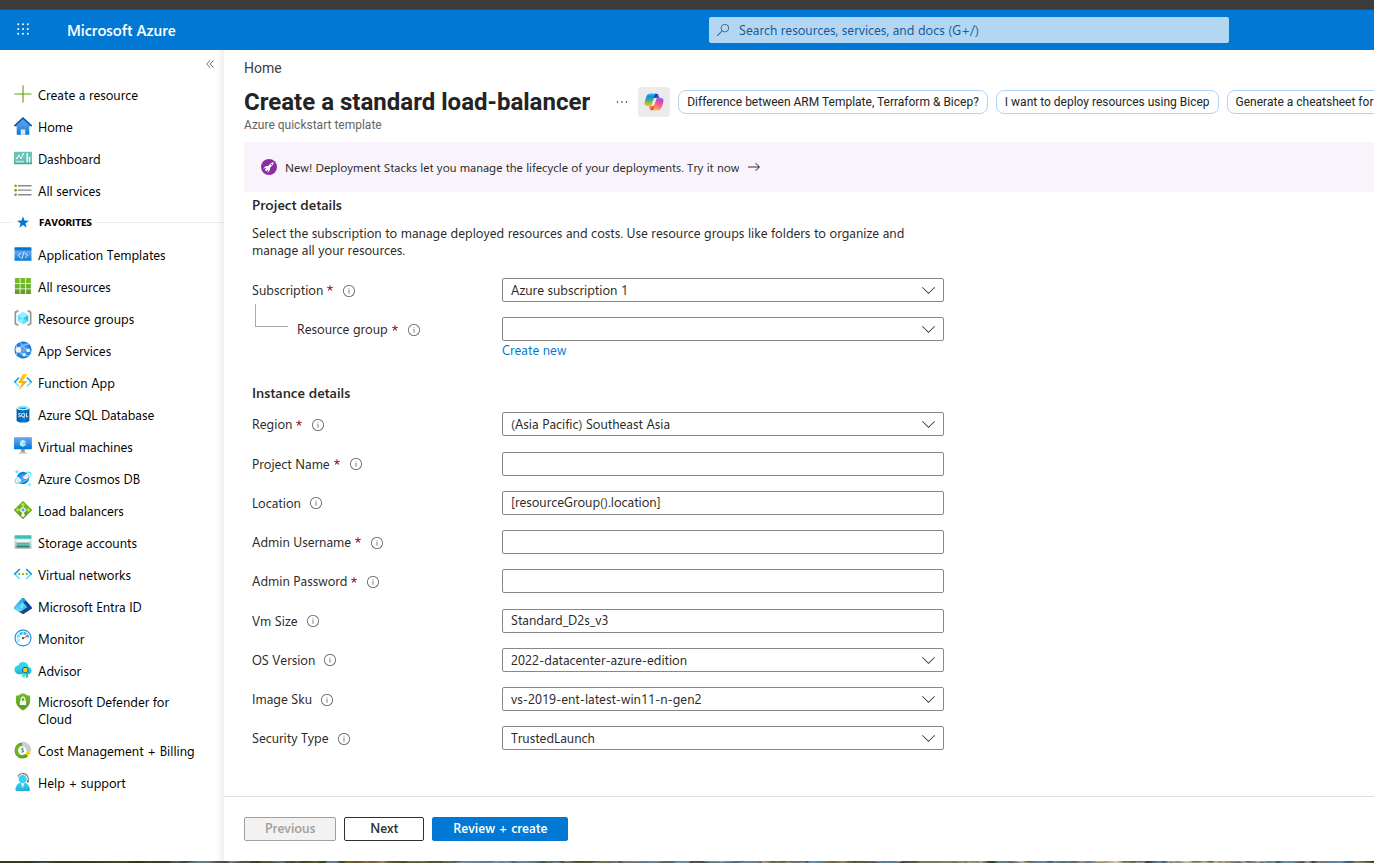The width and height of the screenshot is (1374, 863).
Task: Open the Security Type dropdown
Action: 723,738
